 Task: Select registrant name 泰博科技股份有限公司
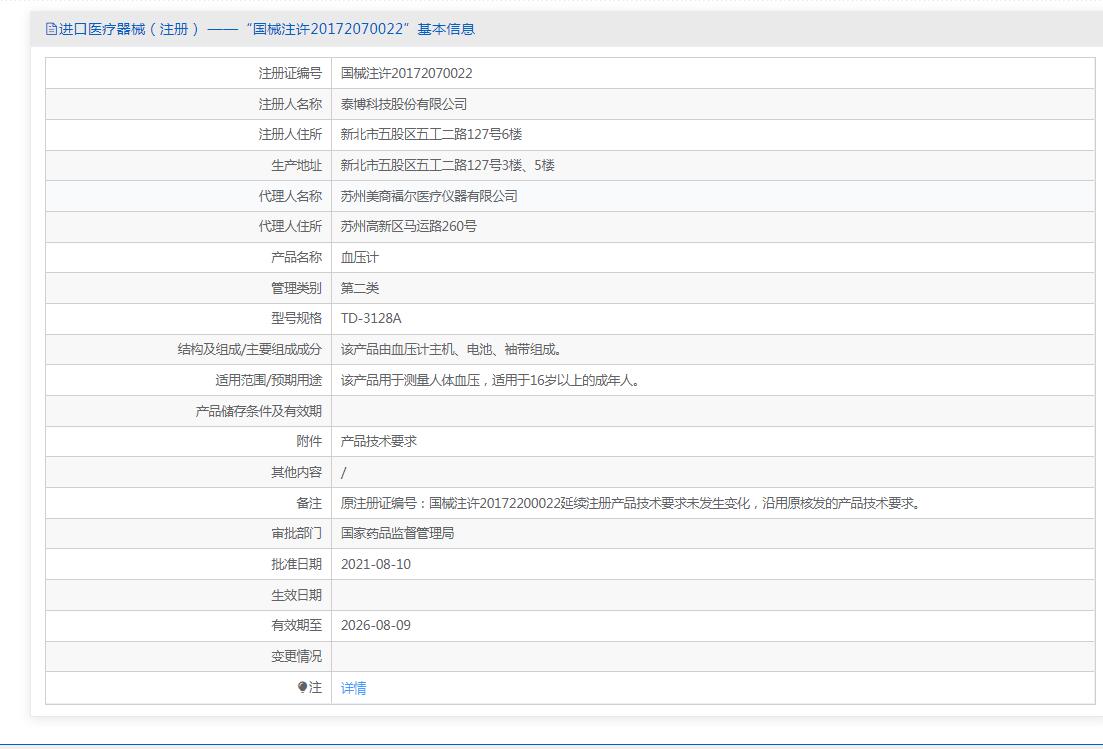click(x=404, y=104)
